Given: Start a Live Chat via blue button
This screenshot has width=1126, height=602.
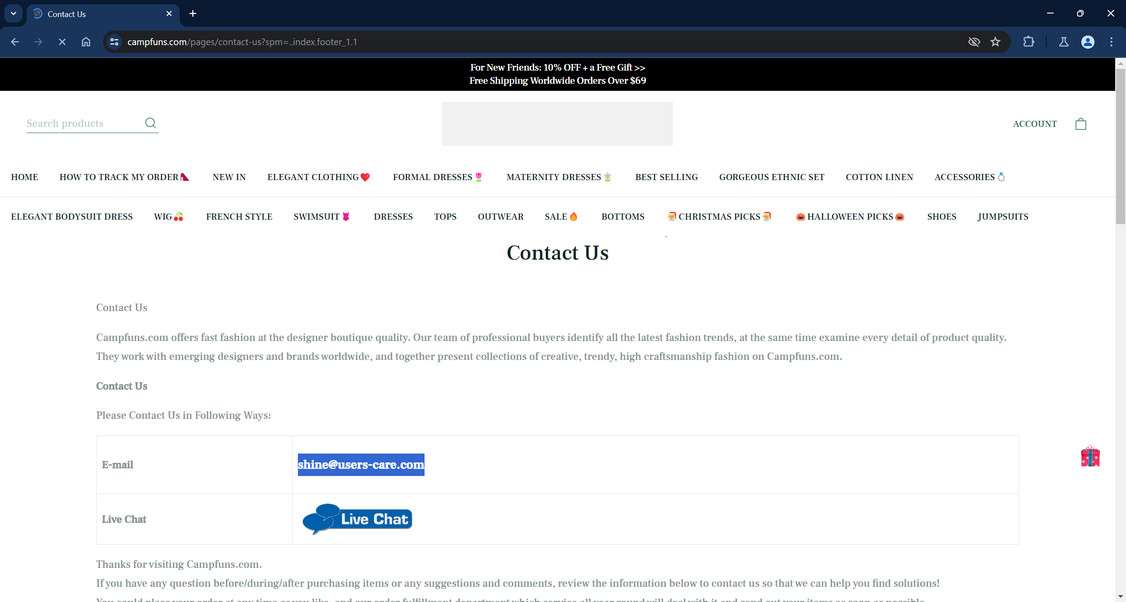Looking at the screenshot, I should pyautogui.click(x=358, y=519).
